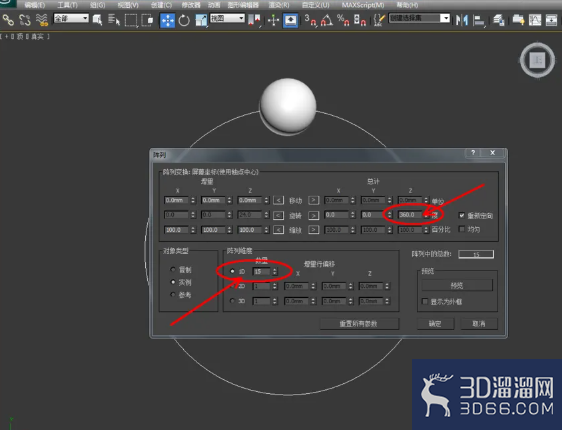The height and width of the screenshot is (430, 562).
Task: Activate the Select and Scale tool
Action: pyautogui.click(x=201, y=20)
